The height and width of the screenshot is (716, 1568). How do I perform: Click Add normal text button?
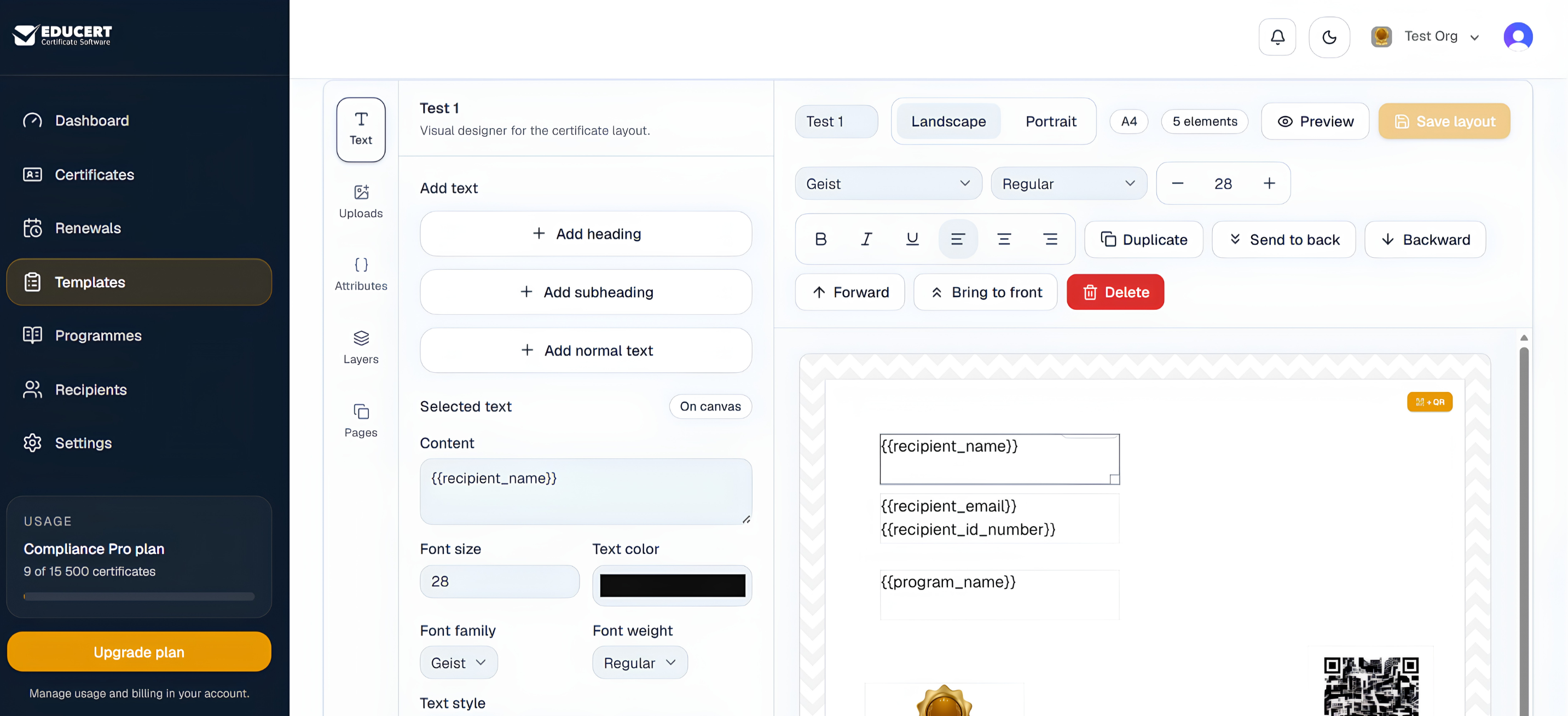586,351
